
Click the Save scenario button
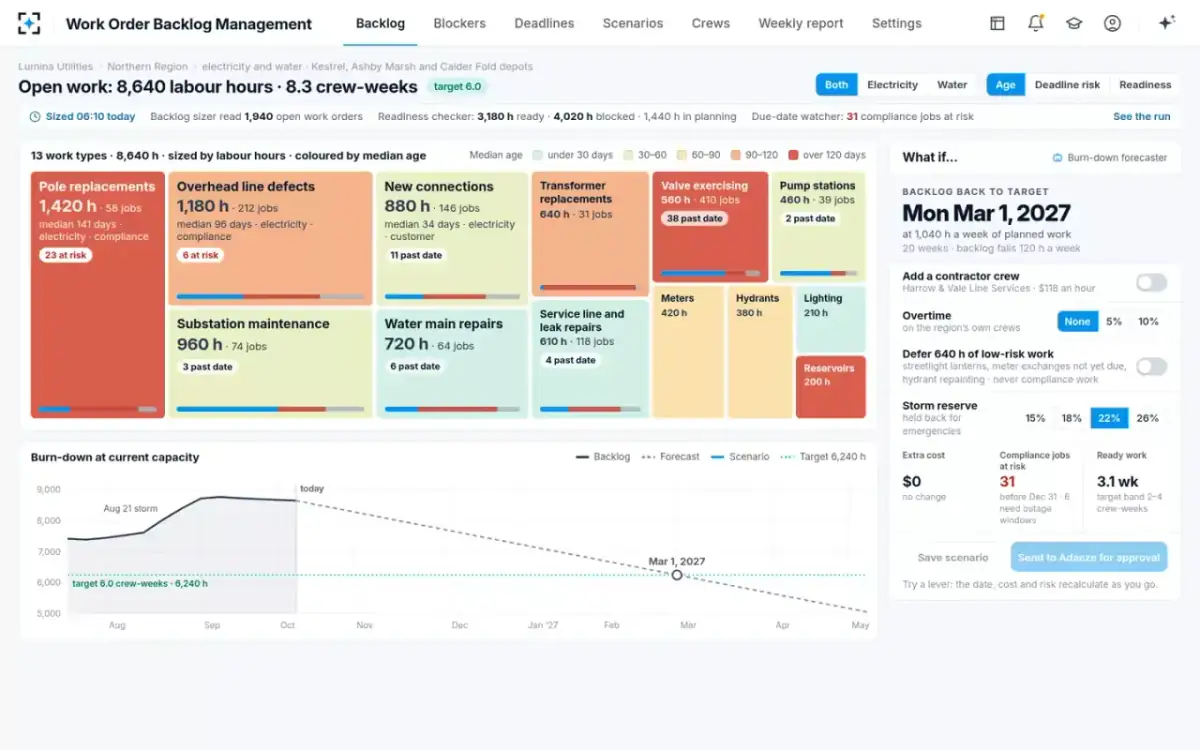(x=953, y=558)
